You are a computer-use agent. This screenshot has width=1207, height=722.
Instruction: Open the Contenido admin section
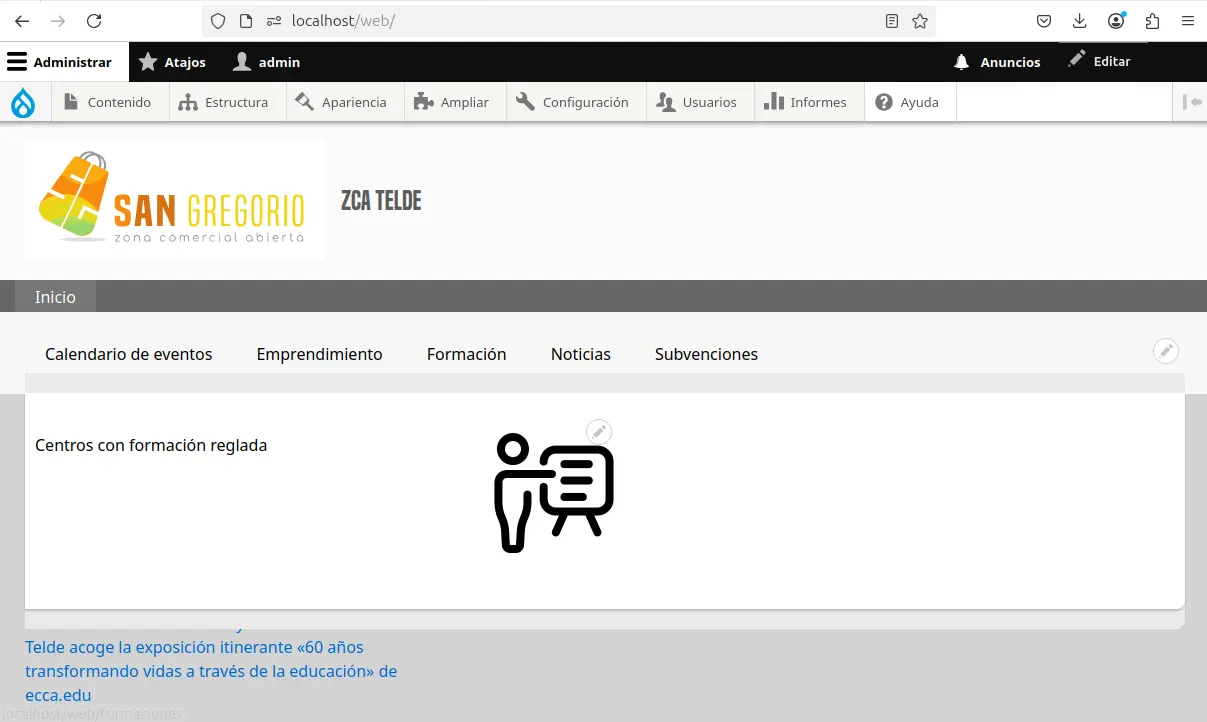point(110,101)
